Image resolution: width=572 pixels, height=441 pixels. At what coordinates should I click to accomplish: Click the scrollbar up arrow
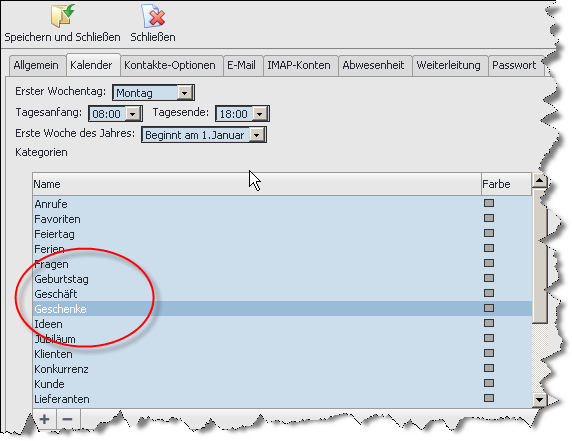(539, 180)
